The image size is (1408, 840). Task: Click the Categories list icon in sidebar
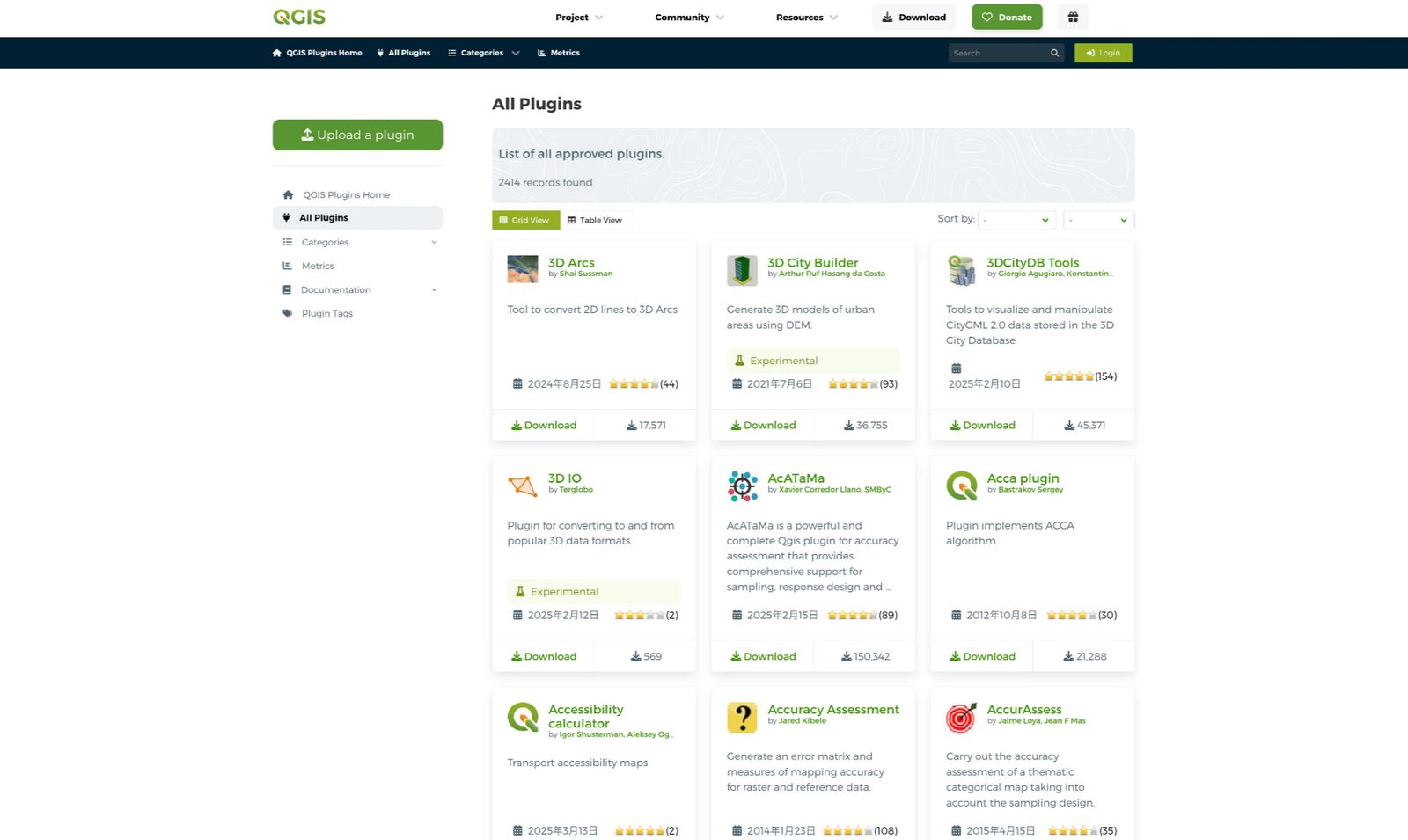[x=287, y=242]
